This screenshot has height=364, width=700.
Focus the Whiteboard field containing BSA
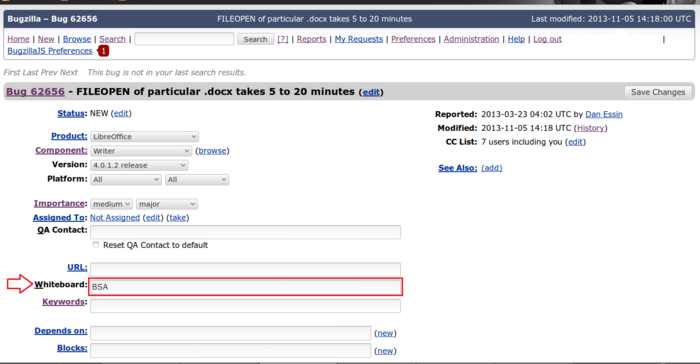(x=246, y=287)
